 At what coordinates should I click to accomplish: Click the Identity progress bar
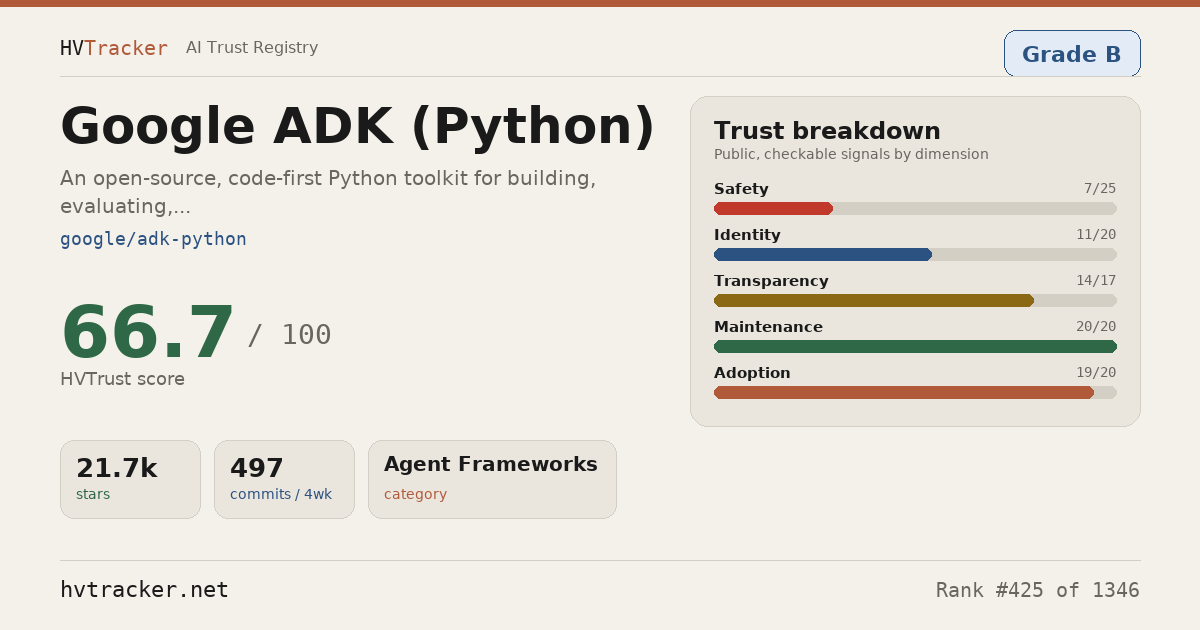(x=915, y=254)
